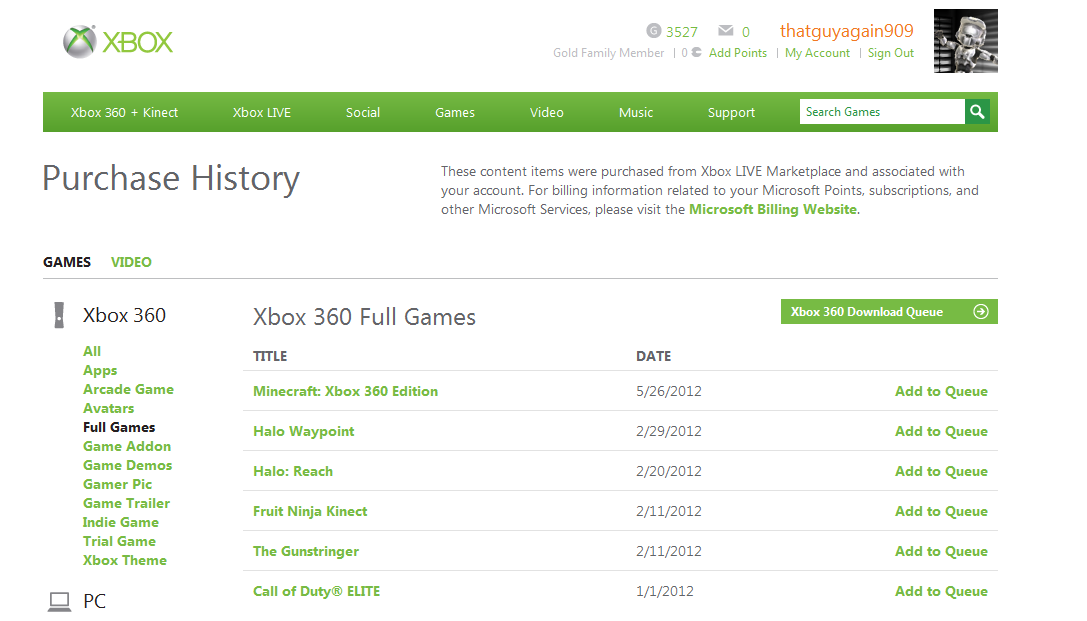Open Xbox 360 Download Queue
Screen dimensions: 1087x621
coord(867,312)
